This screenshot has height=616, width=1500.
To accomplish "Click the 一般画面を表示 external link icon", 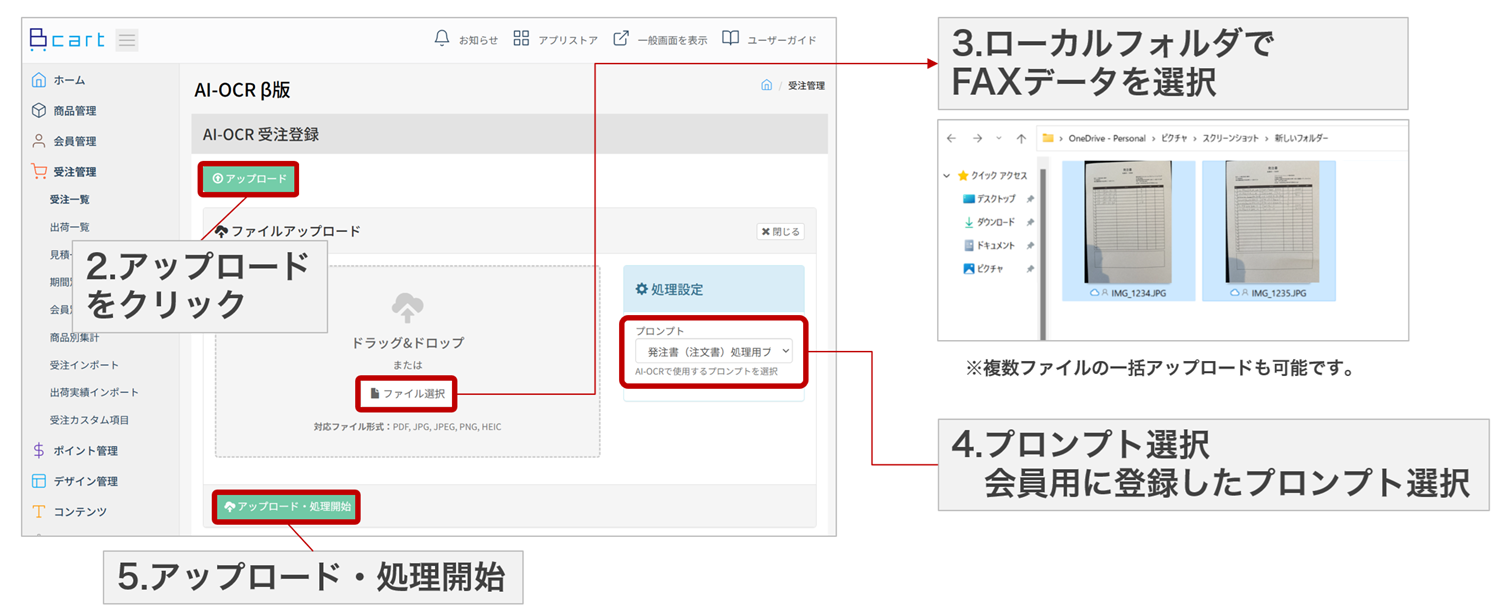I will (x=621, y=39).
